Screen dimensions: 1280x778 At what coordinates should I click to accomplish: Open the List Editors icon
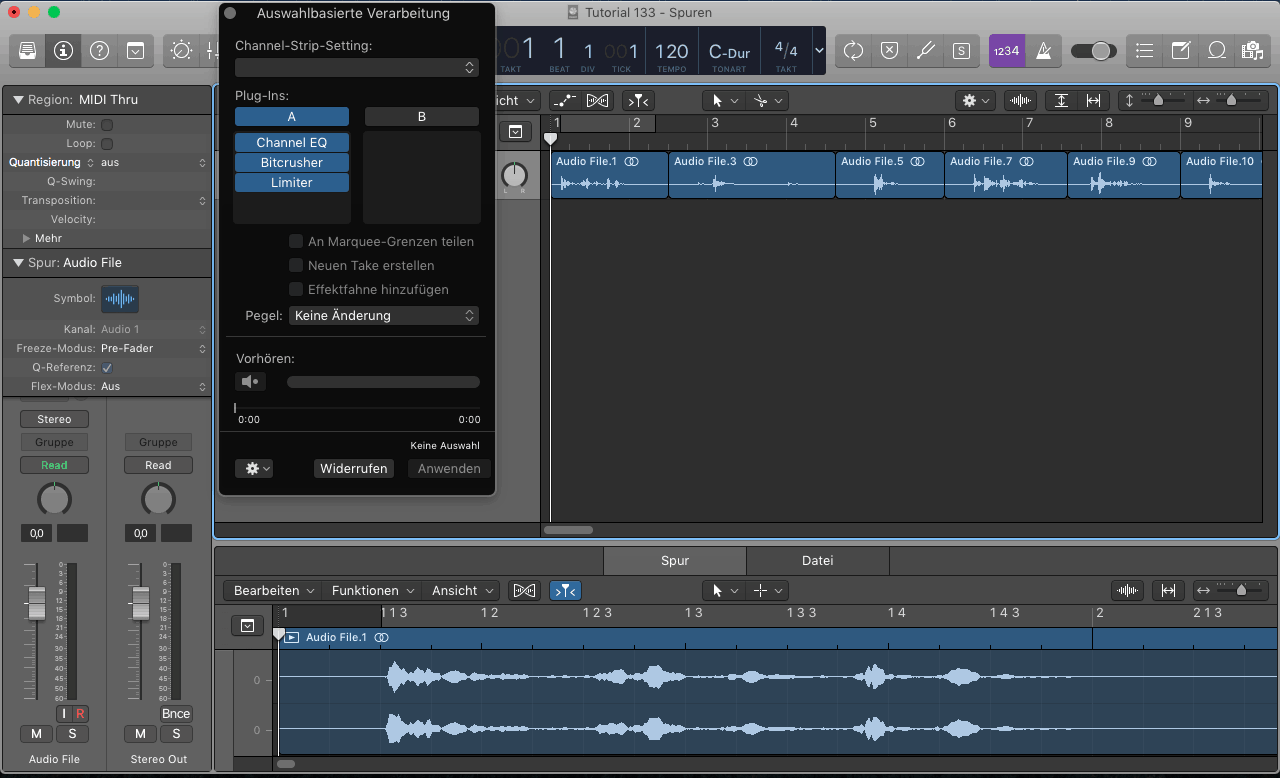1145,50
